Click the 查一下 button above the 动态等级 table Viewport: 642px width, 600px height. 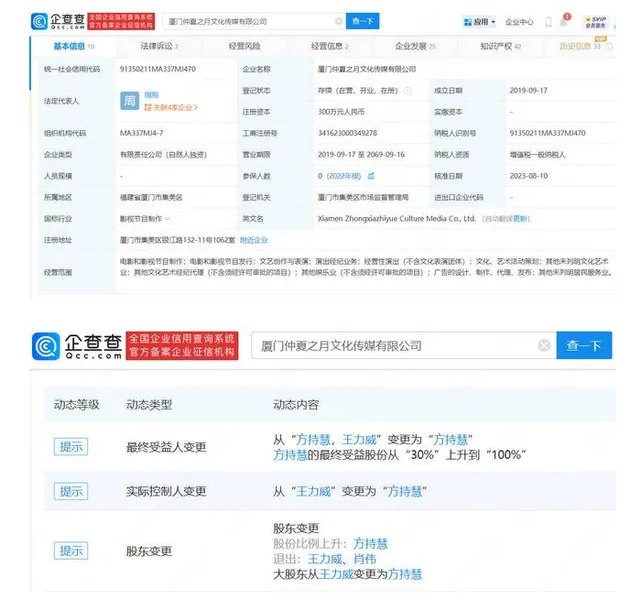point(584,346)
